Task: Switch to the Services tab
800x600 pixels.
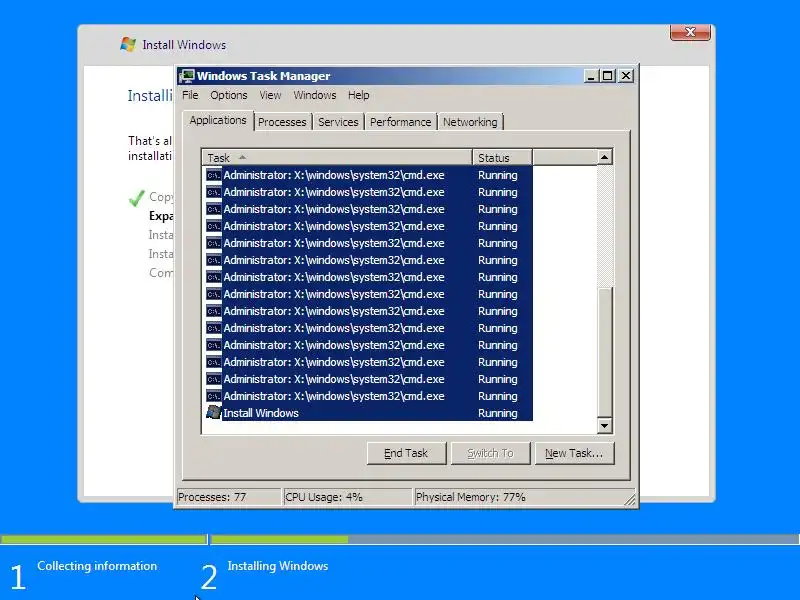Action: [338, 122]
